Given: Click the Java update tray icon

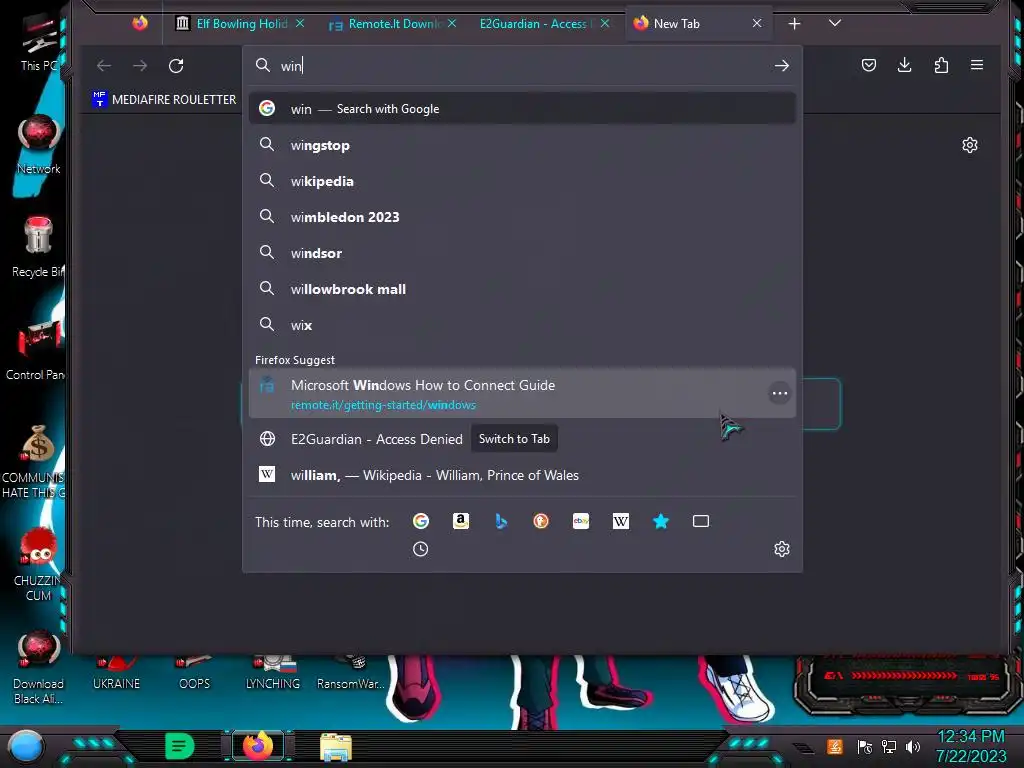Looking at the screenshot, I should point(835,746).
